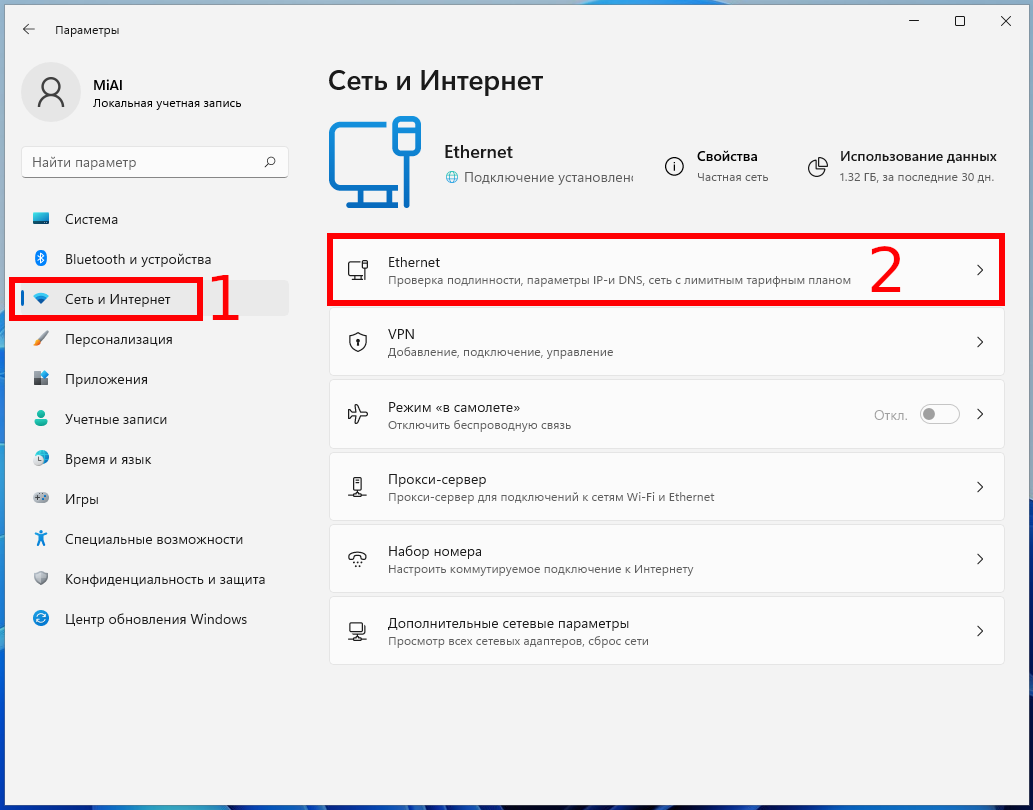Open the Ethernet settings card
Viewport: 1033px width, 810px height.
point(667,270)
